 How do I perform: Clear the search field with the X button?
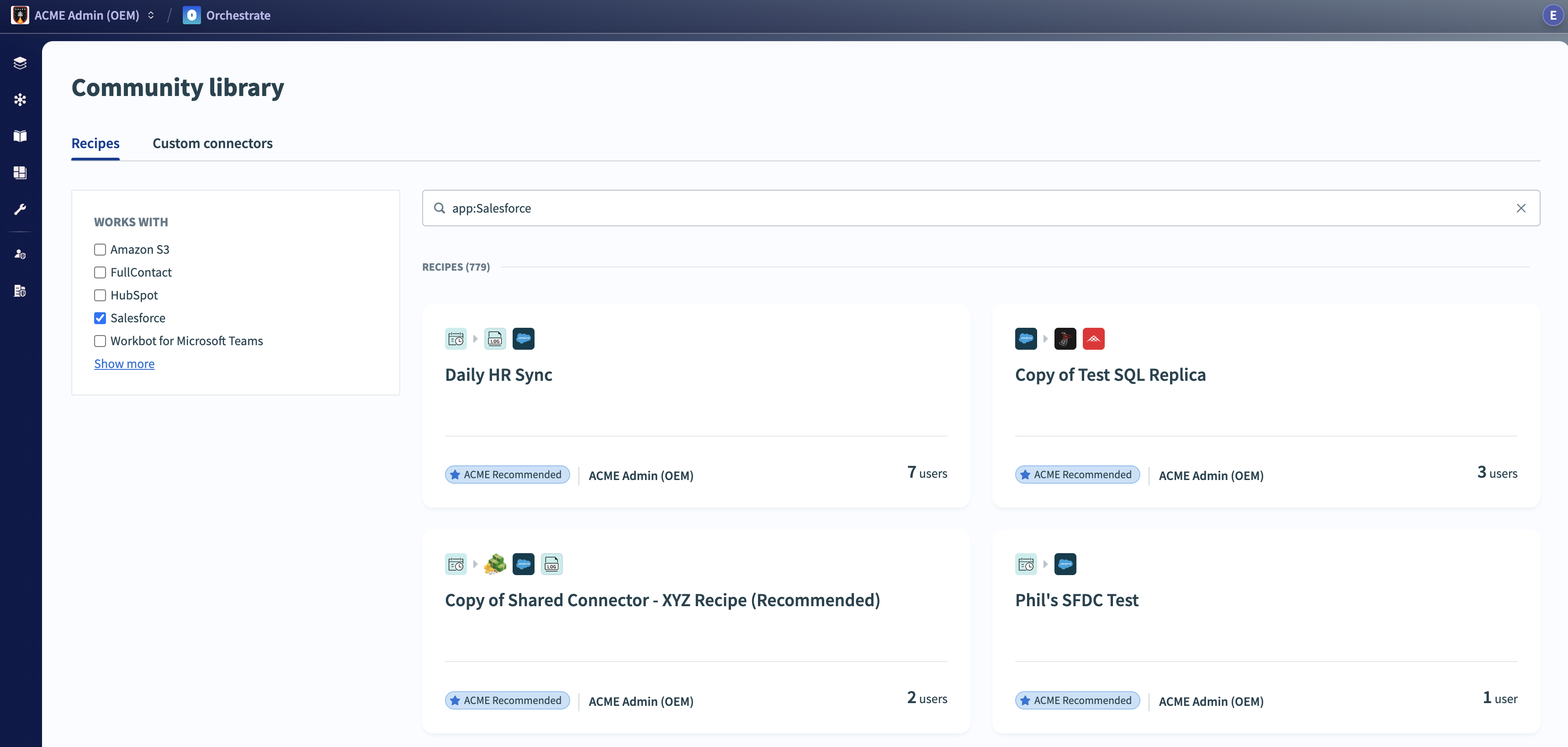point(1522,208)
